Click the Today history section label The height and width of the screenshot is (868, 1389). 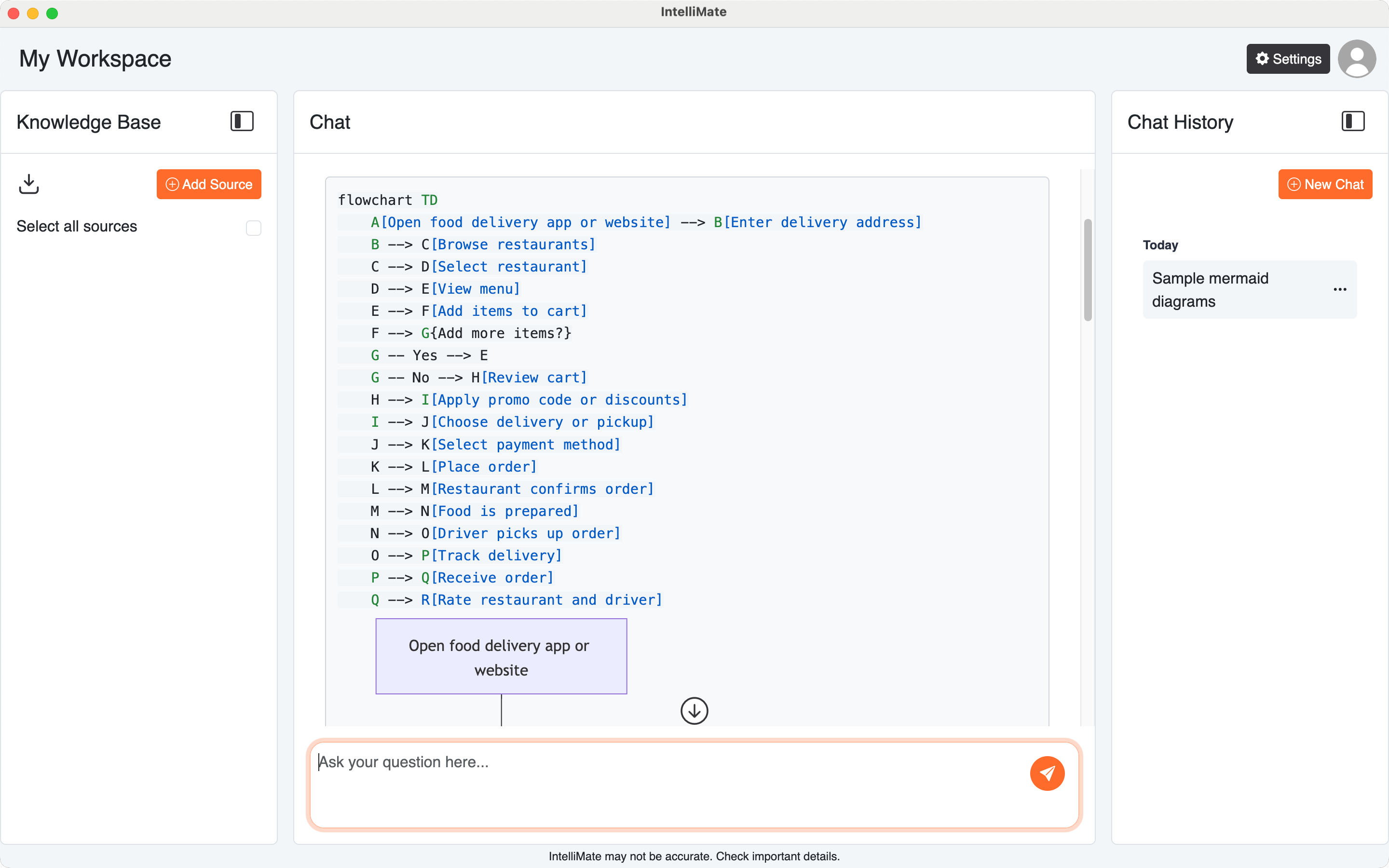1160,245
